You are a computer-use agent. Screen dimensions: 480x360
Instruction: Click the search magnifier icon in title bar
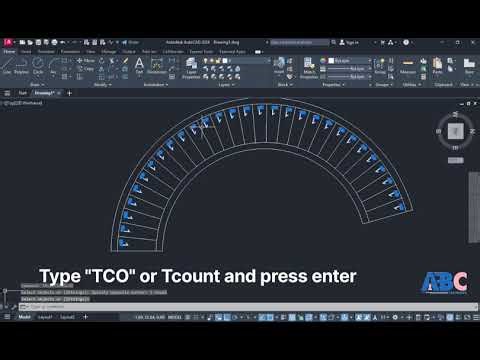point(333,42)
